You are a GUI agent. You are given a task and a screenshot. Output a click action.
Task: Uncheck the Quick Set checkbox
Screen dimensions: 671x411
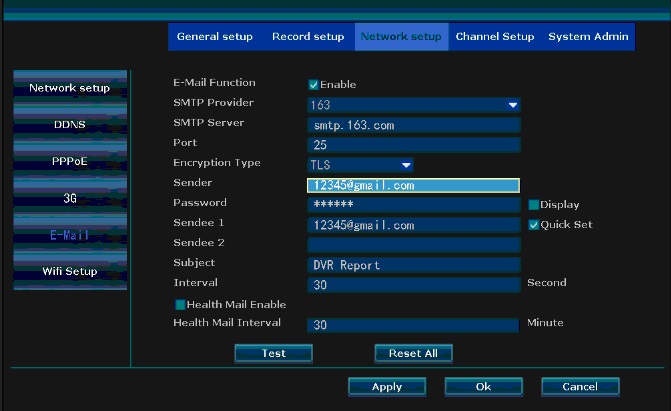coord(534,225)
